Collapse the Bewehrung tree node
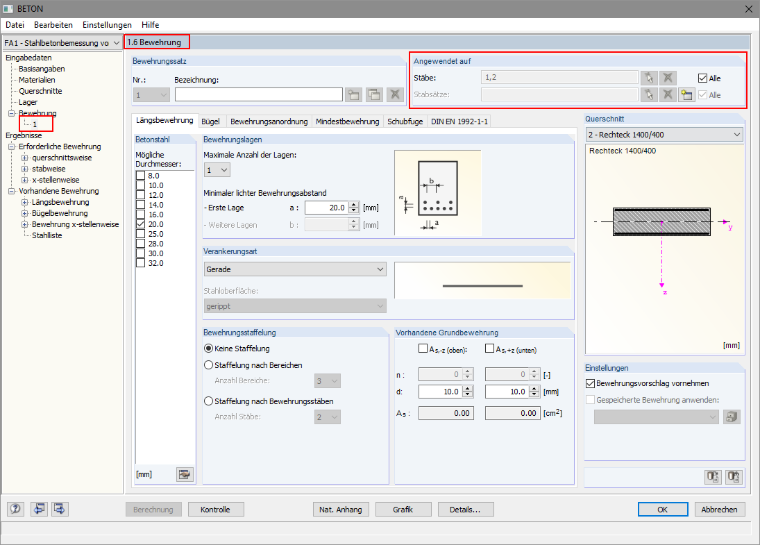Screen dimensions: 760x545 [11, 113]
